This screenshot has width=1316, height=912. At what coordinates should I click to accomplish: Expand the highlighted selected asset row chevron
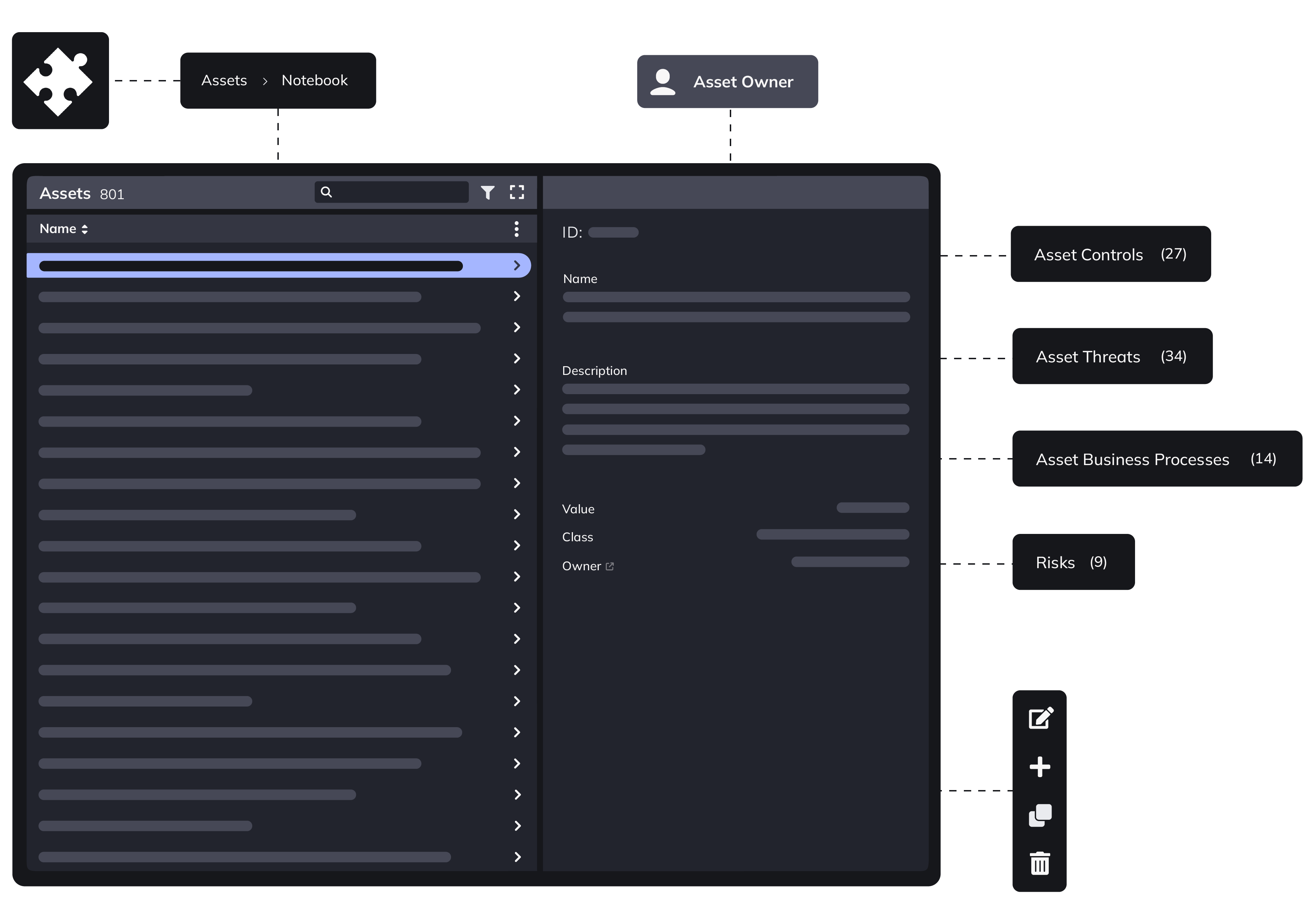click(516, 266)
